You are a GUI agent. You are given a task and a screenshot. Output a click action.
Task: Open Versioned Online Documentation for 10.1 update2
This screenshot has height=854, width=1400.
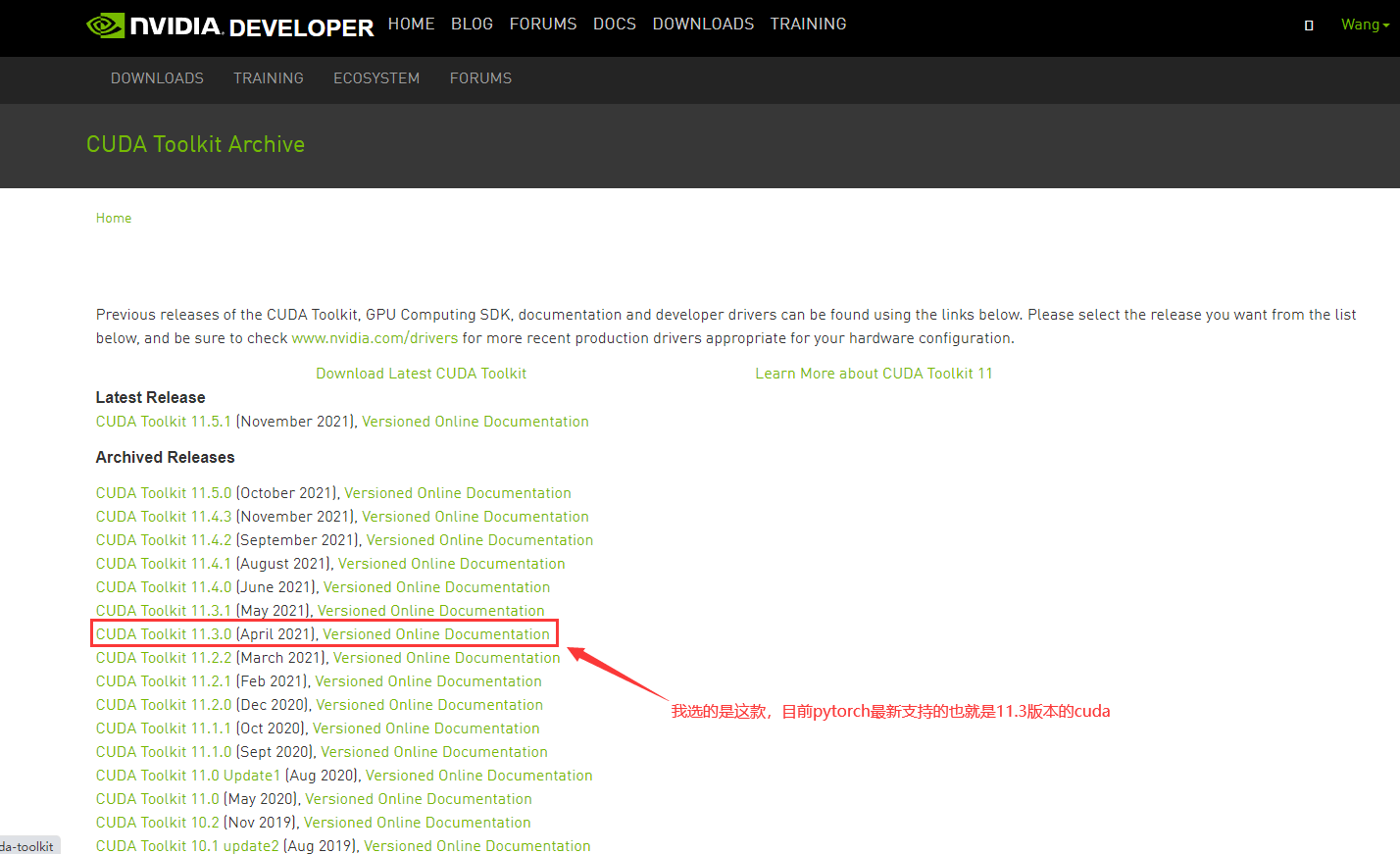tap(477, 846)
